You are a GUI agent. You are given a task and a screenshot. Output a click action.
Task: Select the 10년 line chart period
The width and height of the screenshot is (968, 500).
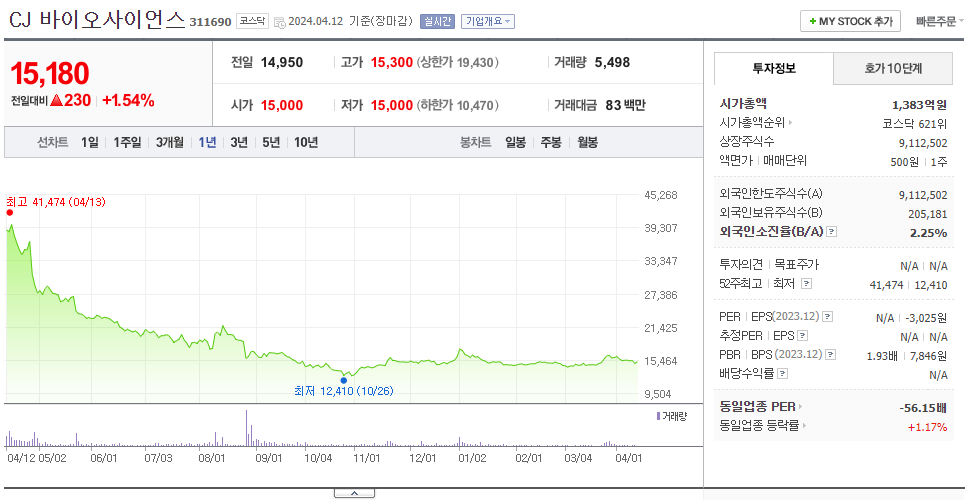(306, 143)
